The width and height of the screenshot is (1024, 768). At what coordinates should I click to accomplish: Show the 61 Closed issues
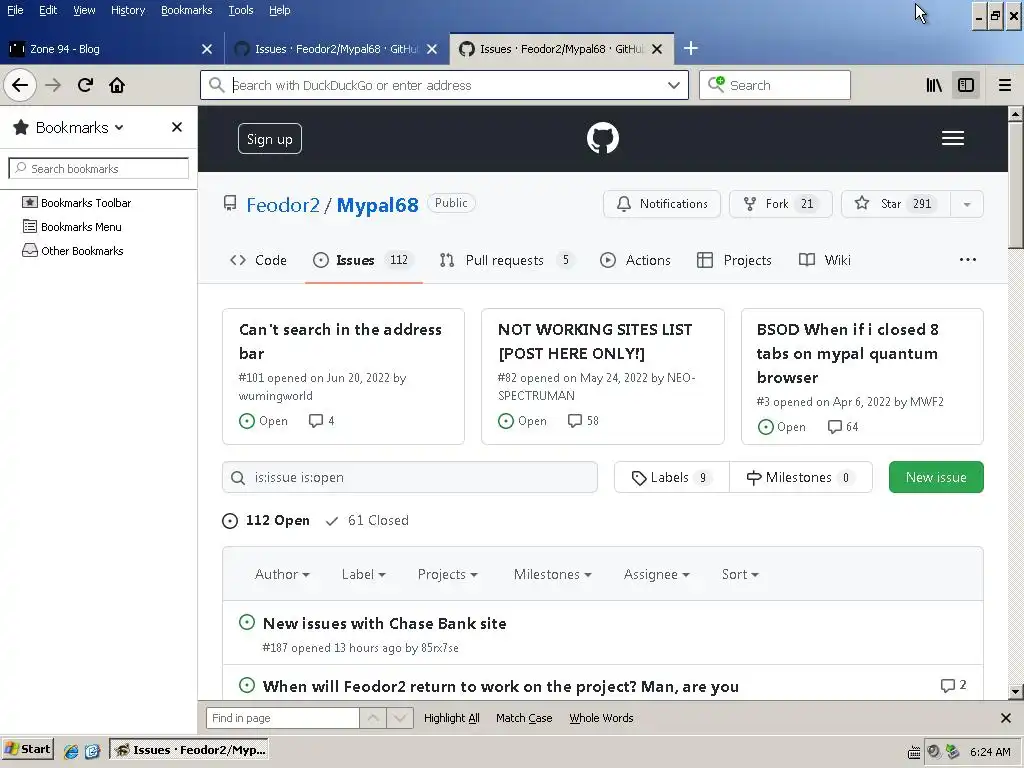[367, 520]
